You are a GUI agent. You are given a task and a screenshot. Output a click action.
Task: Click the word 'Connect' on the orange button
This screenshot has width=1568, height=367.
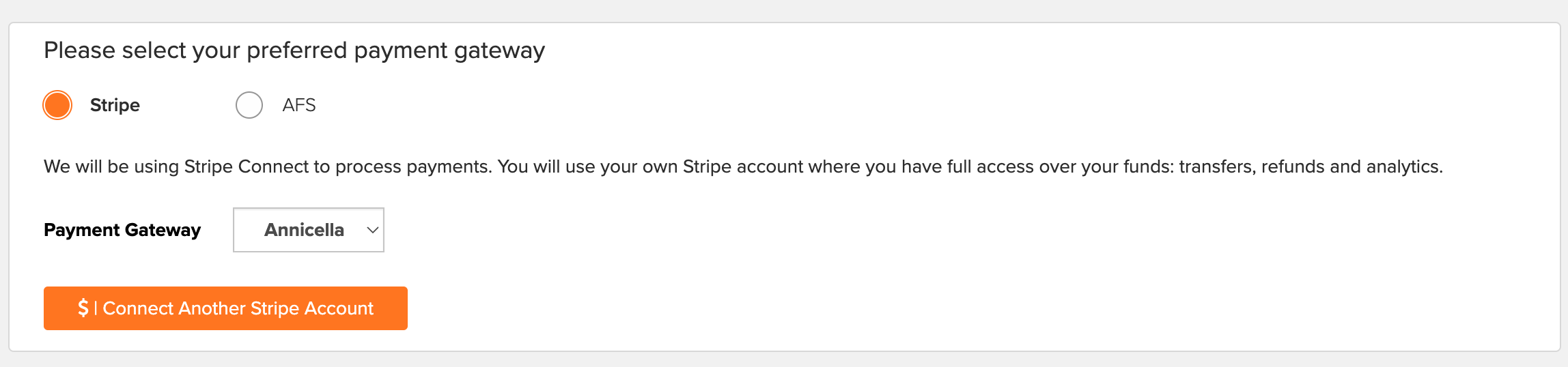tap(138, 308)
